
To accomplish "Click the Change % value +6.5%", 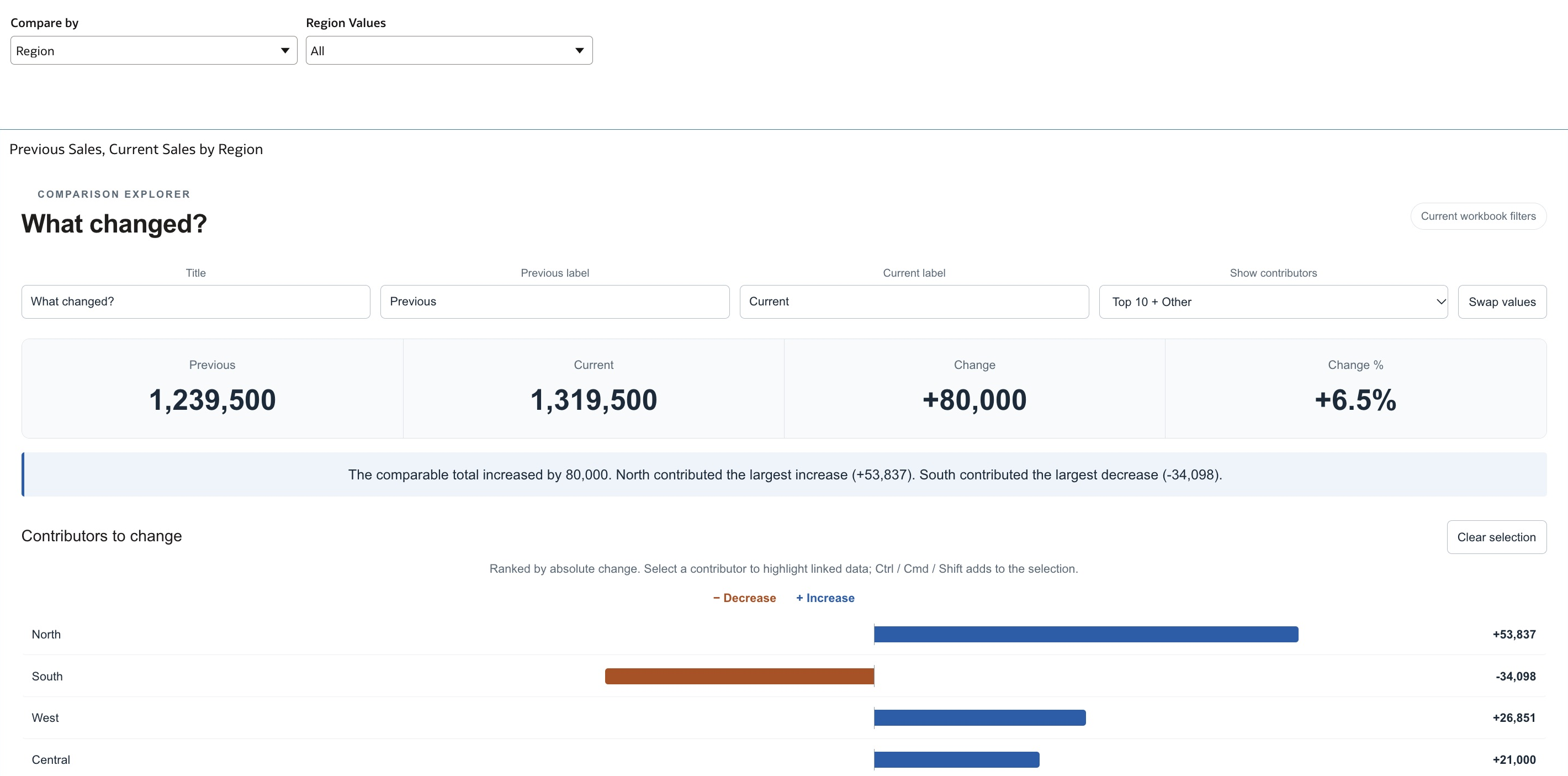I will (x=1355, y=400).
